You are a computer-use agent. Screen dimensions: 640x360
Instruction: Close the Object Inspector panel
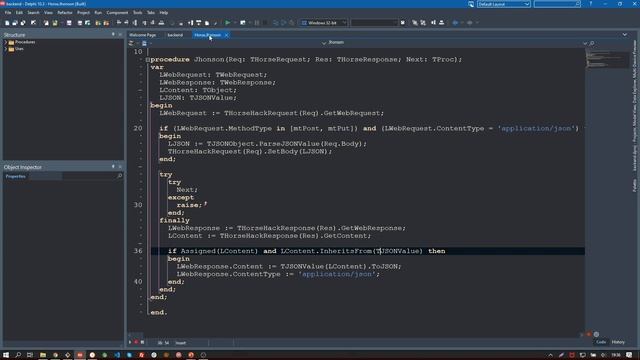[x=120, y=167]
